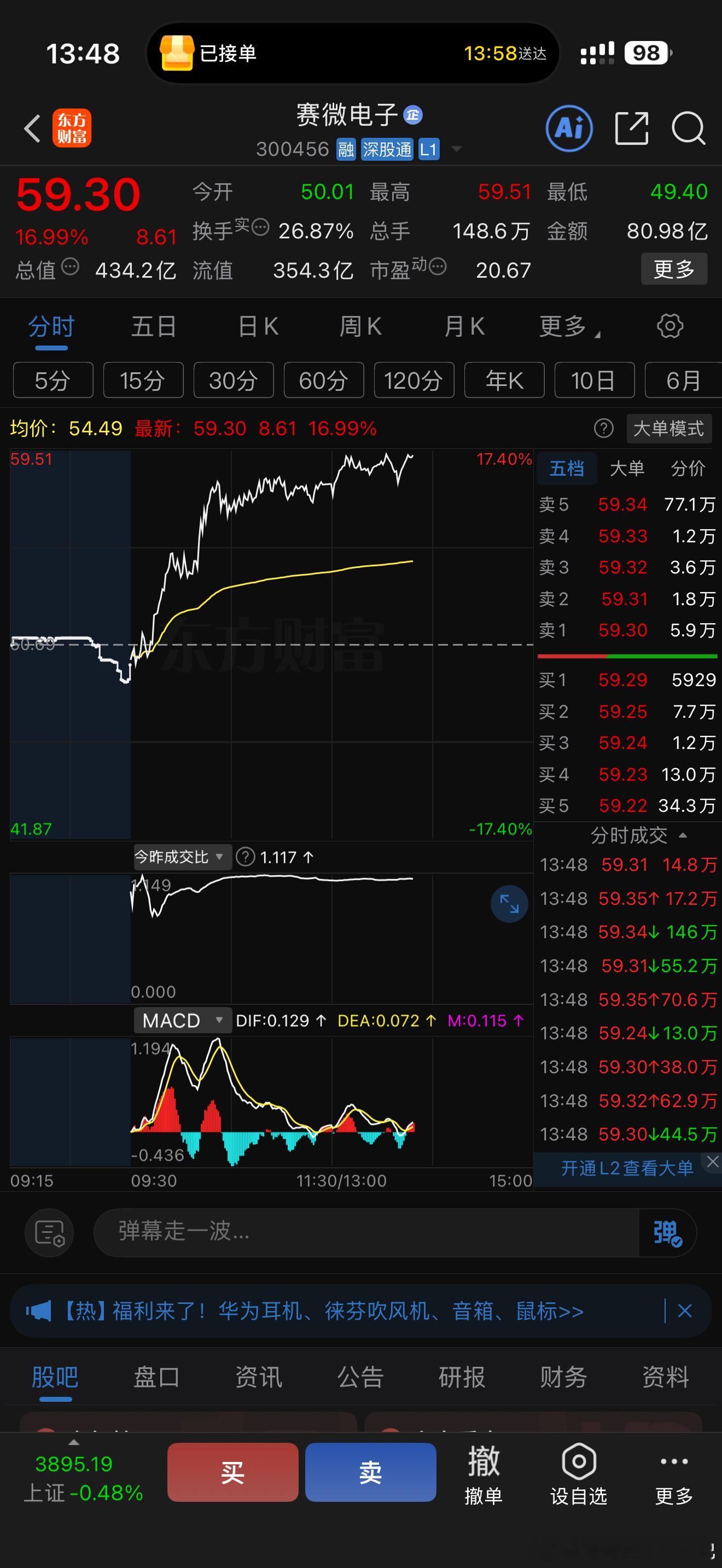Tap the info icon beside 市盈动

pyautogui.click(x=438, y=266)
